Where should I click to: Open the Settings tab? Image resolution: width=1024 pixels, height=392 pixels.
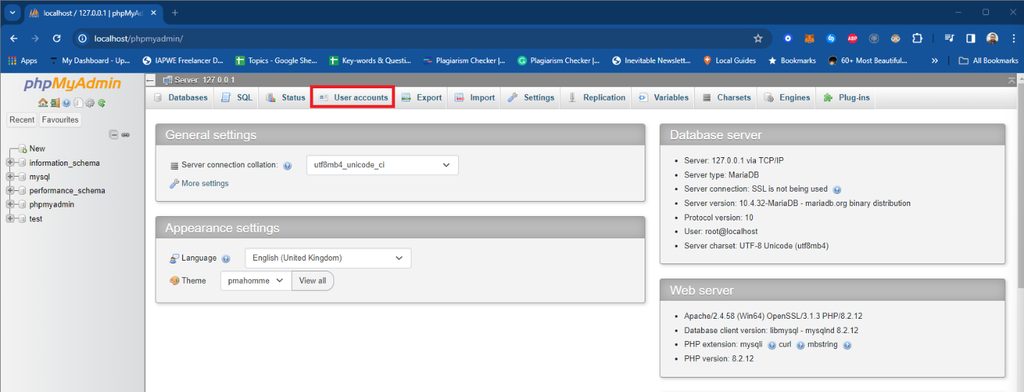[531, 97]
